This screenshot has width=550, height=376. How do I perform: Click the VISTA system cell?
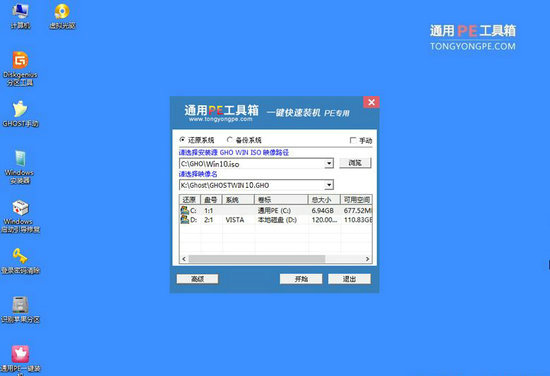coord(235,220)
